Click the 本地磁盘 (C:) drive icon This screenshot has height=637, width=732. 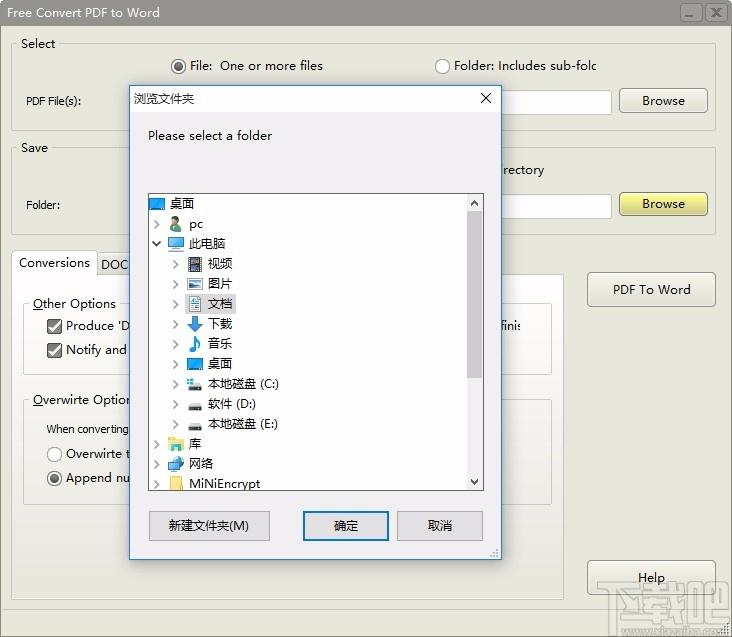coord(195,384)
